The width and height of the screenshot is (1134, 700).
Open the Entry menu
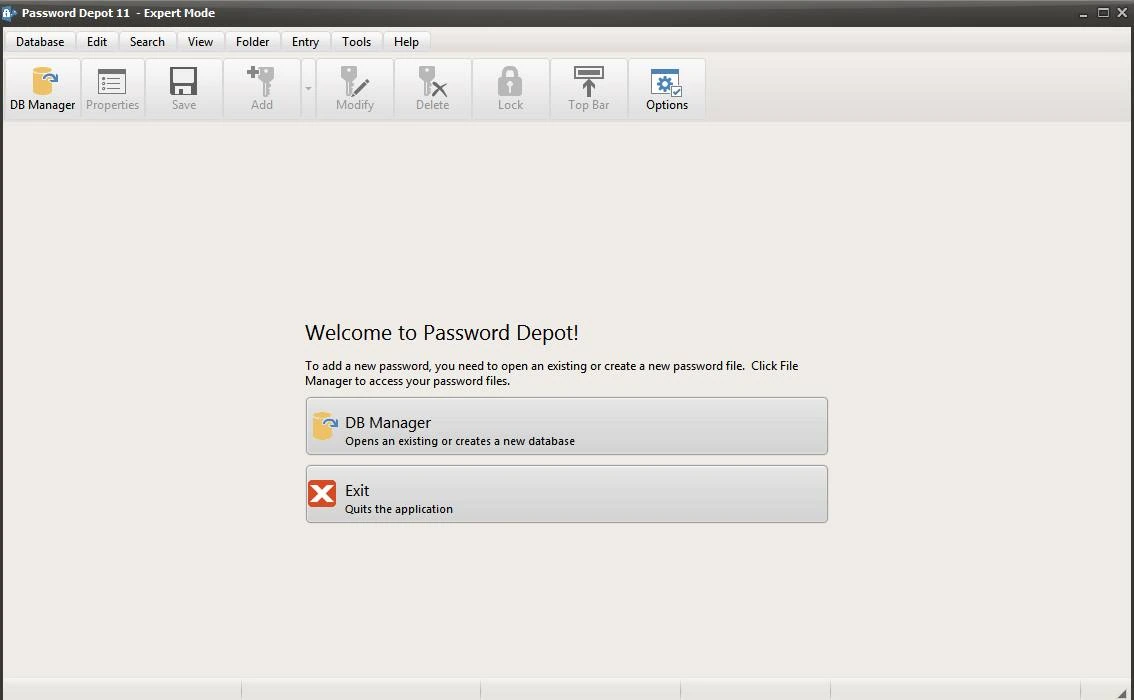click(x=305, y=42)
